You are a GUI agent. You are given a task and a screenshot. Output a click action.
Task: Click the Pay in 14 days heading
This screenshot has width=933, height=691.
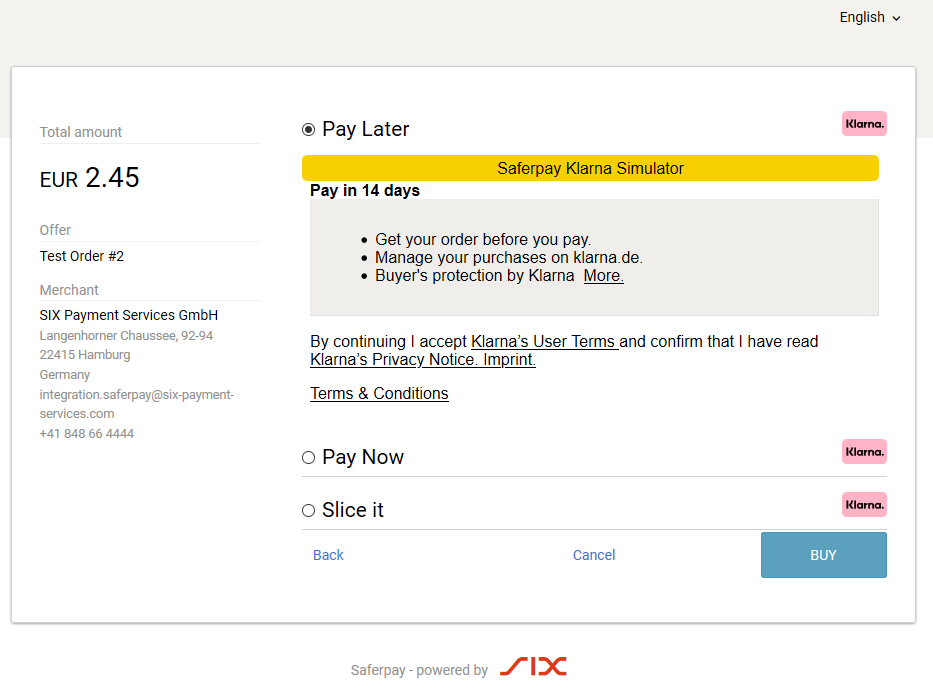365,190
